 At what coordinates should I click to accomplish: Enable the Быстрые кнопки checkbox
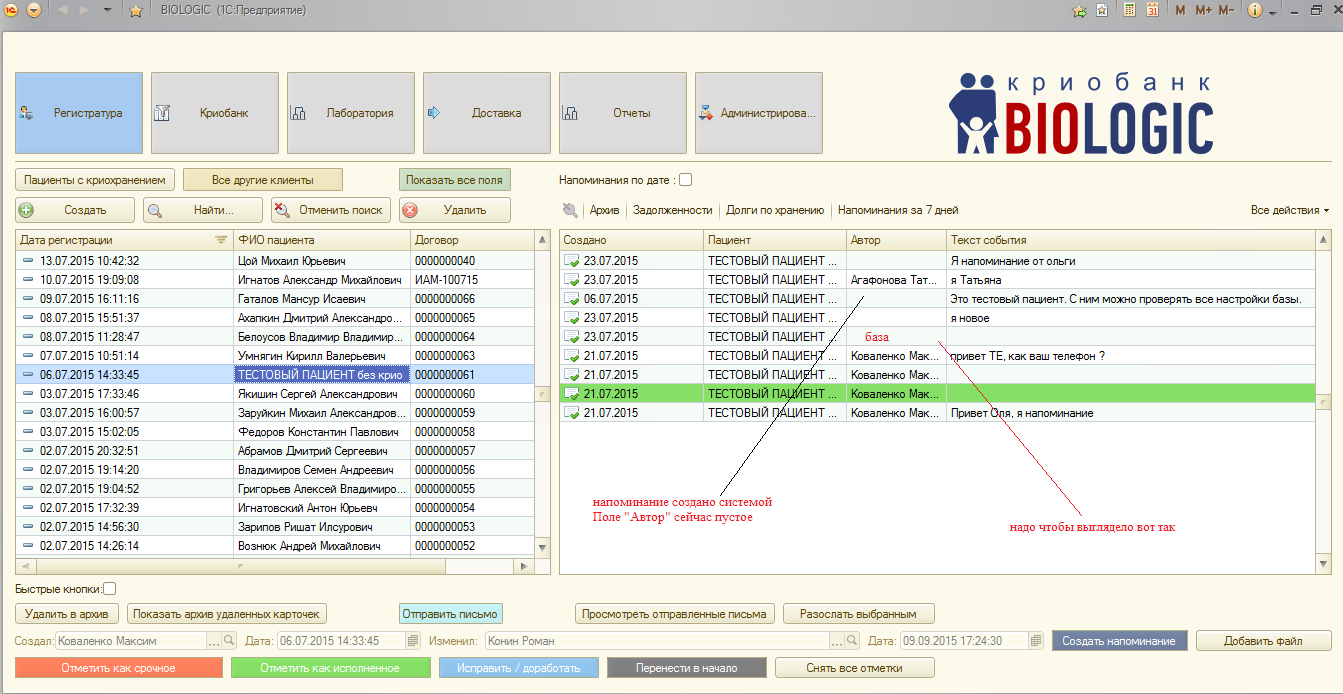[x=110, y=589]
